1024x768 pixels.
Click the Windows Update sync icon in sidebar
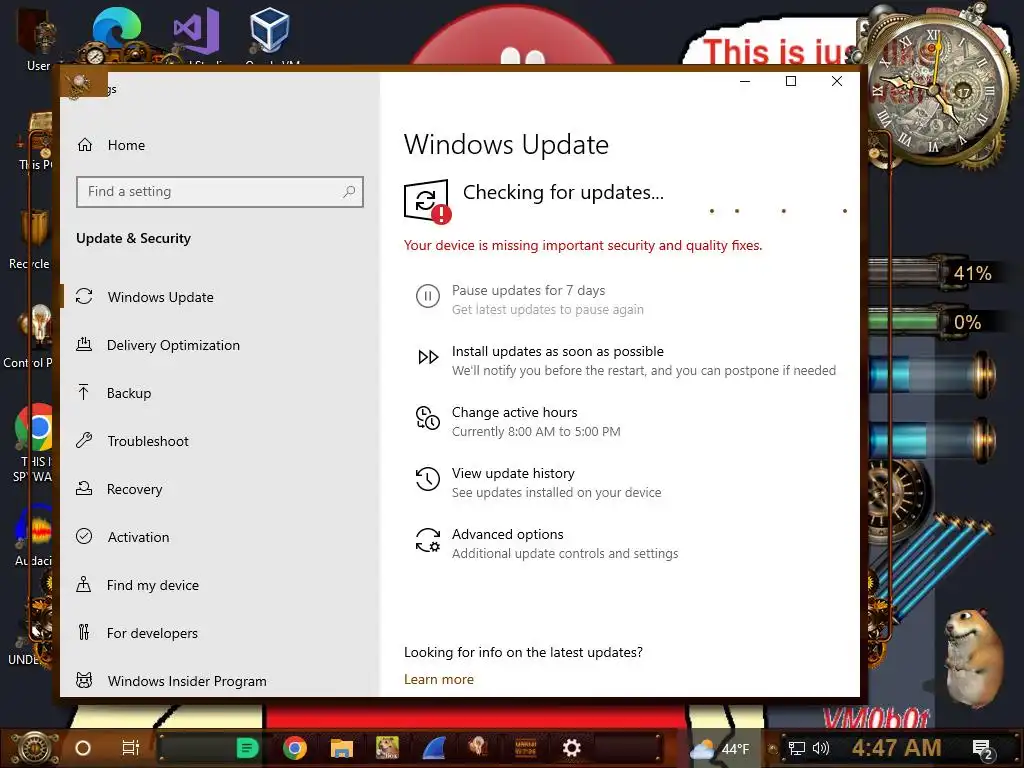pyautogui.click(x=84, y=296)
